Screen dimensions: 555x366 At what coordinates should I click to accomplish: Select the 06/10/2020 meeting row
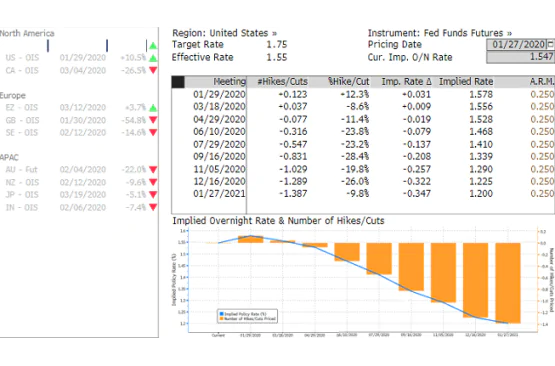click(363, 132)
